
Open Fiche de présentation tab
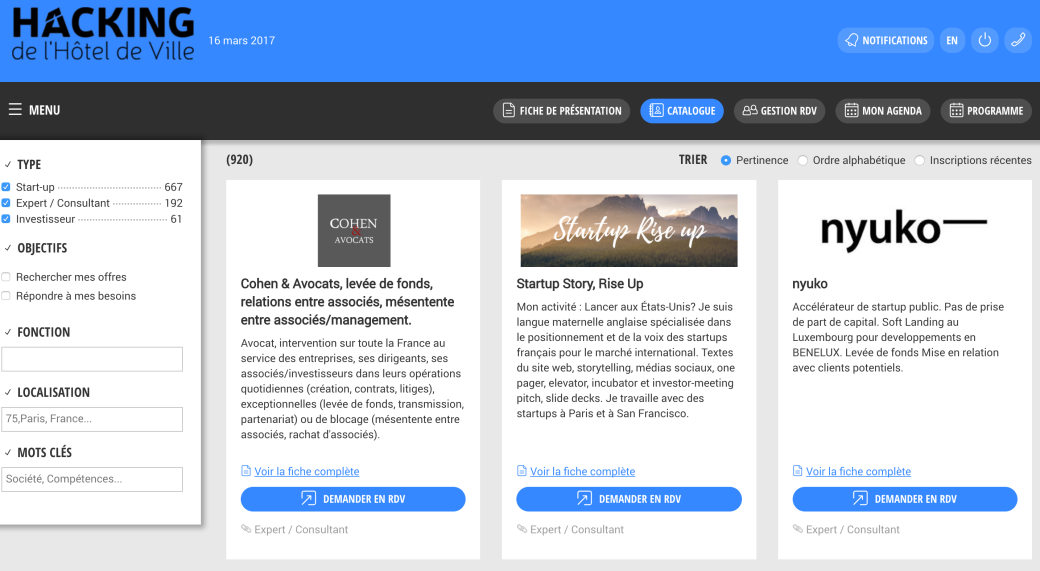(x=562, y=111)
